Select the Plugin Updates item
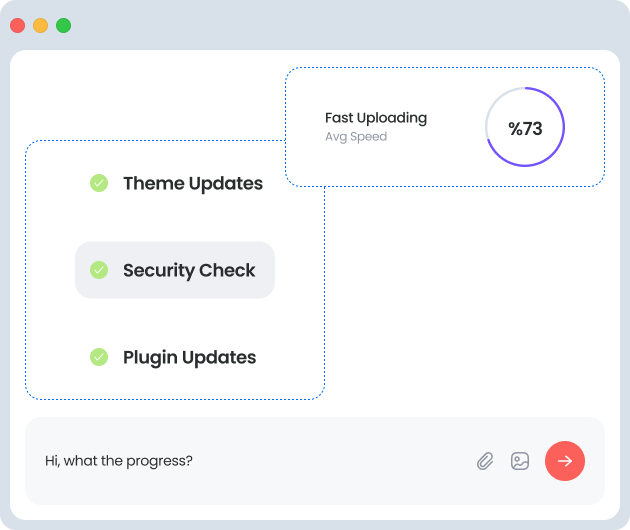Image resolution: width=630 pixels, height=530 pixels. click(189, 357)
